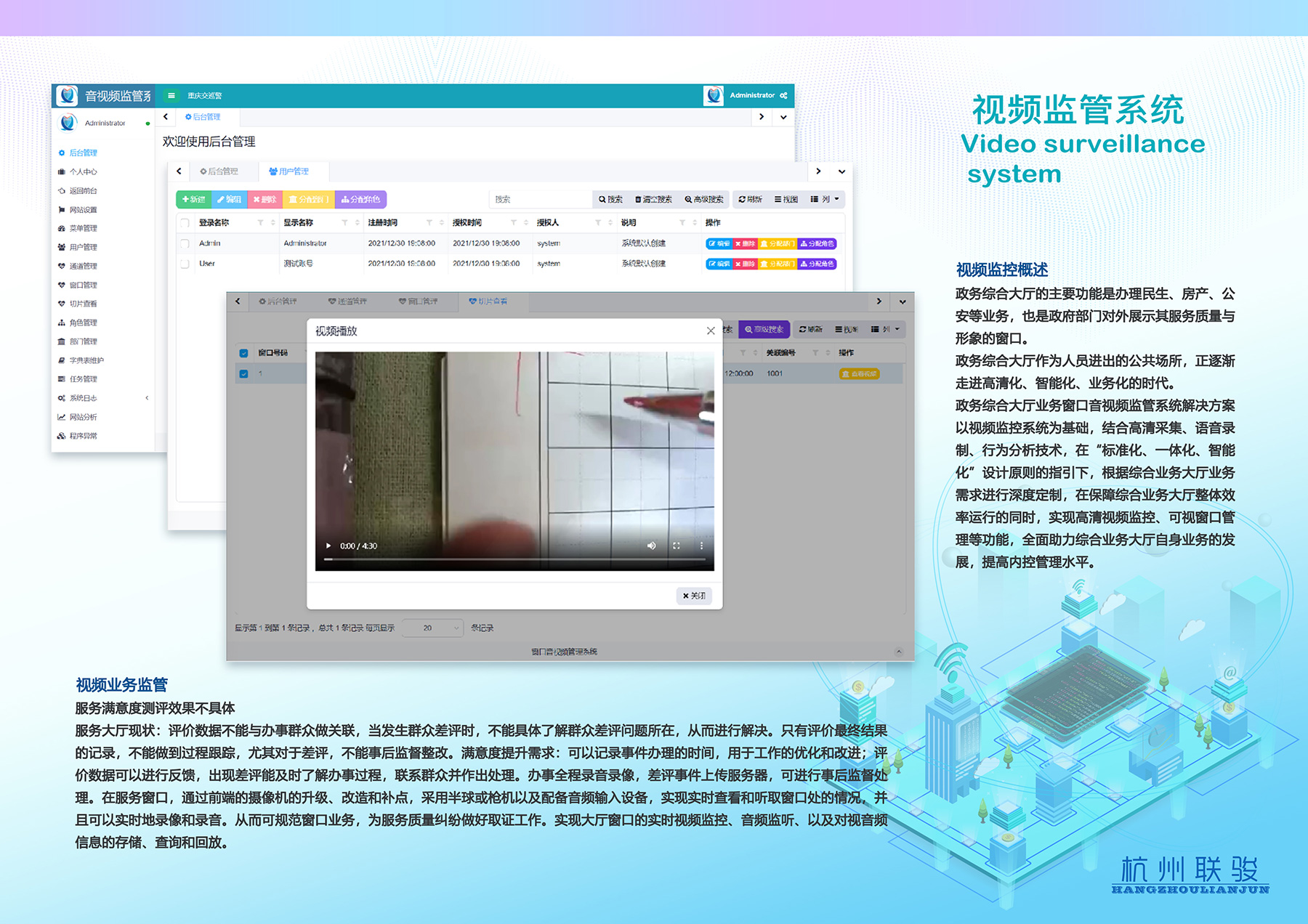
Task: Open 通道管理 in the sidebar
Action: [85, 266]
